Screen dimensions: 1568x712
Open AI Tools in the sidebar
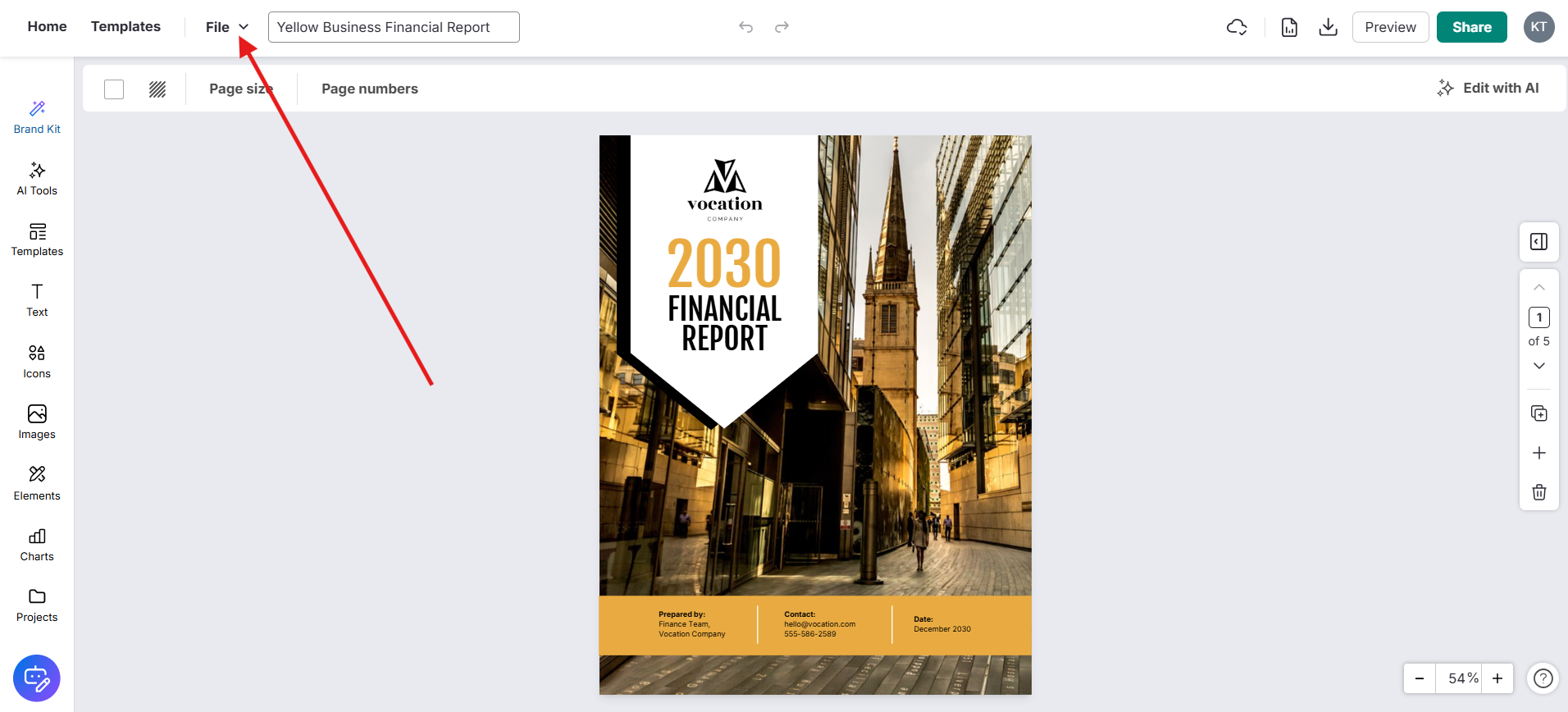(37, 179)
